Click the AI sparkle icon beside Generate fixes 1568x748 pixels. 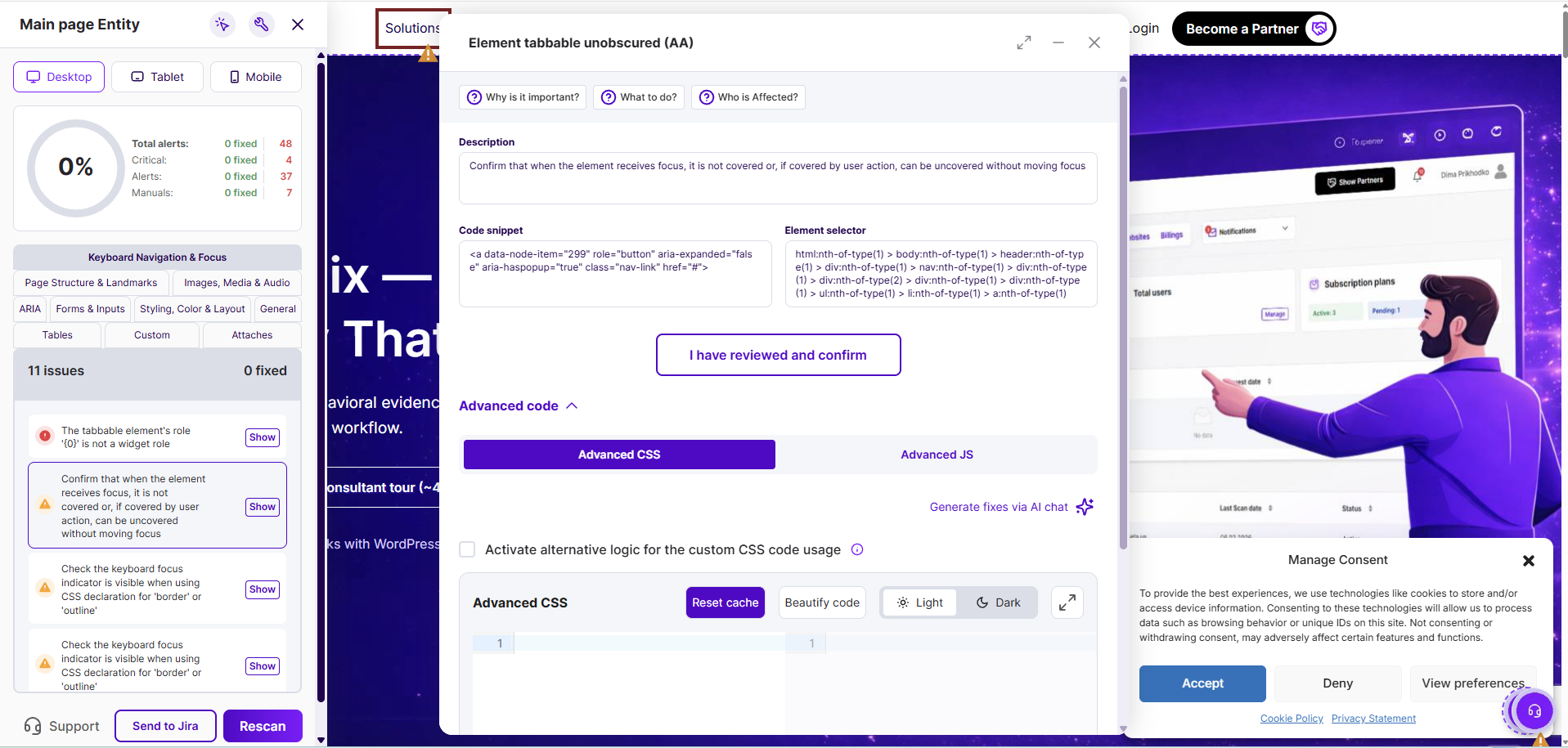1085,507
